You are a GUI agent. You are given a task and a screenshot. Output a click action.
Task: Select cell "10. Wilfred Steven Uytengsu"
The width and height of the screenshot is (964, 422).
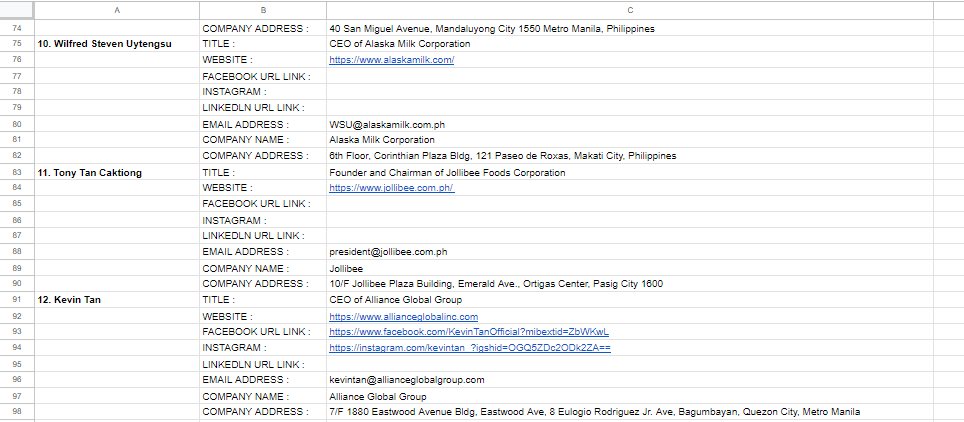(117, 44)
